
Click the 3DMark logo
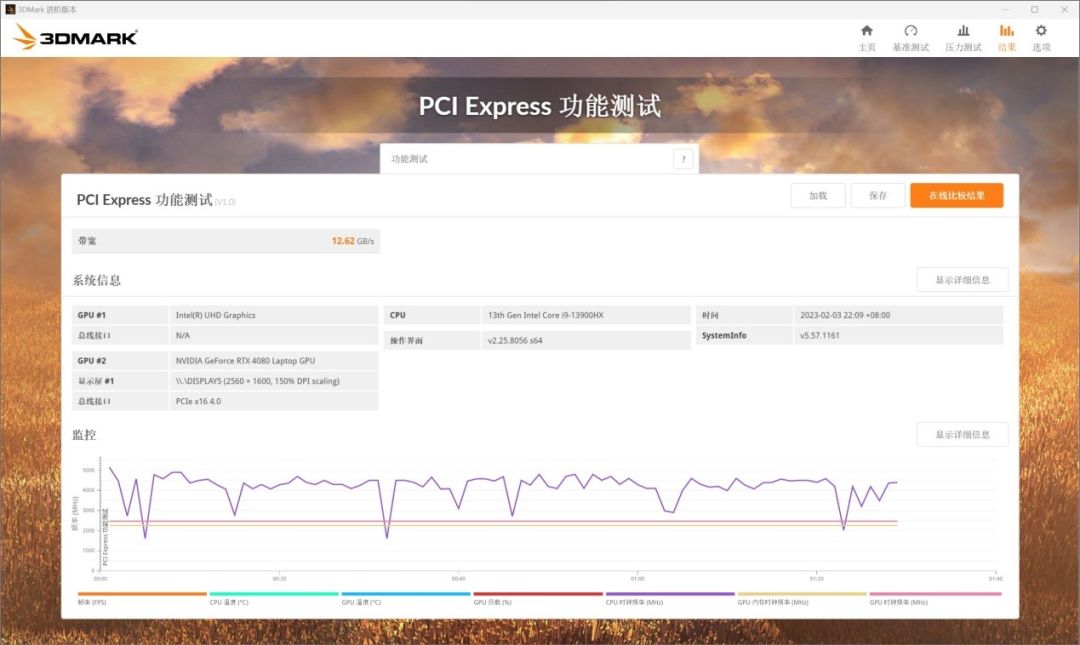click(76, 37)
